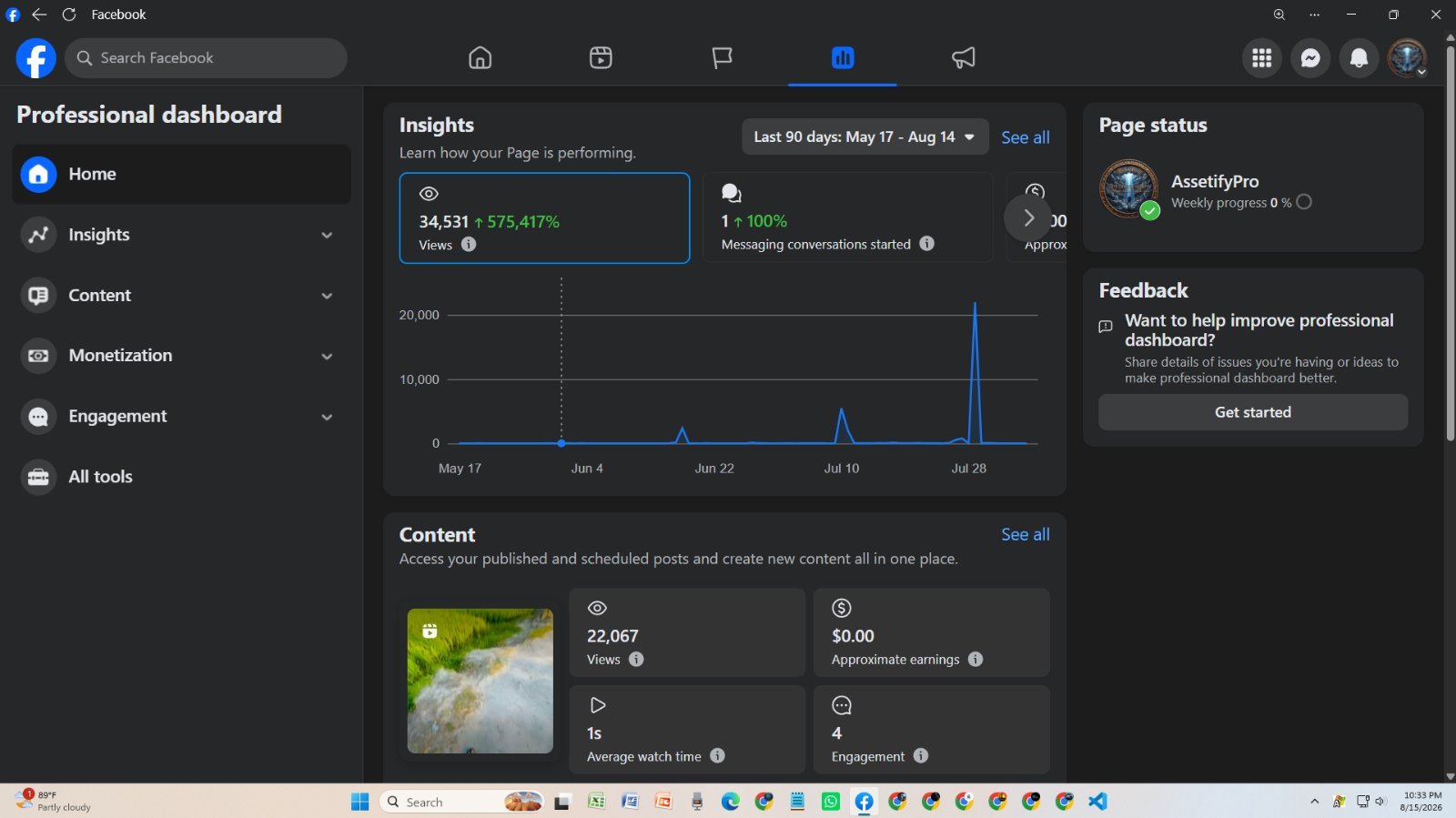The image size is (1456, 818).
Task: Open the zoom magnifier in title bar
Action: [x=1279, y=15]
